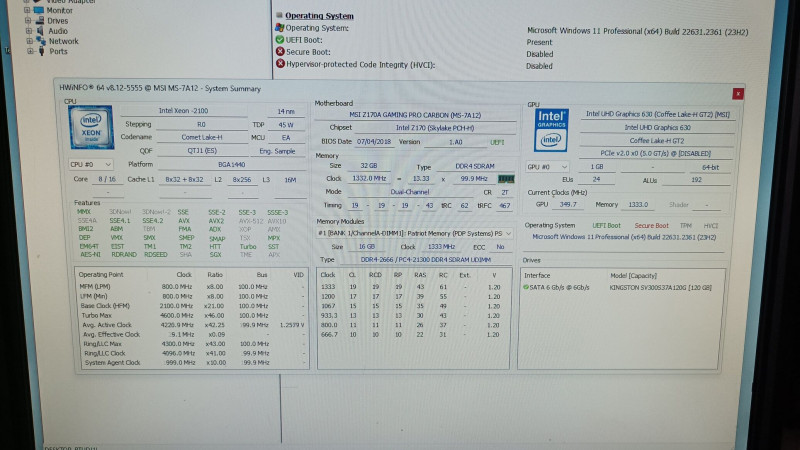This screenshot has width=800, height=450.
Task: Click the Base Clock (HFM) row
Action: pyautogui.click(x=192, y=306)
